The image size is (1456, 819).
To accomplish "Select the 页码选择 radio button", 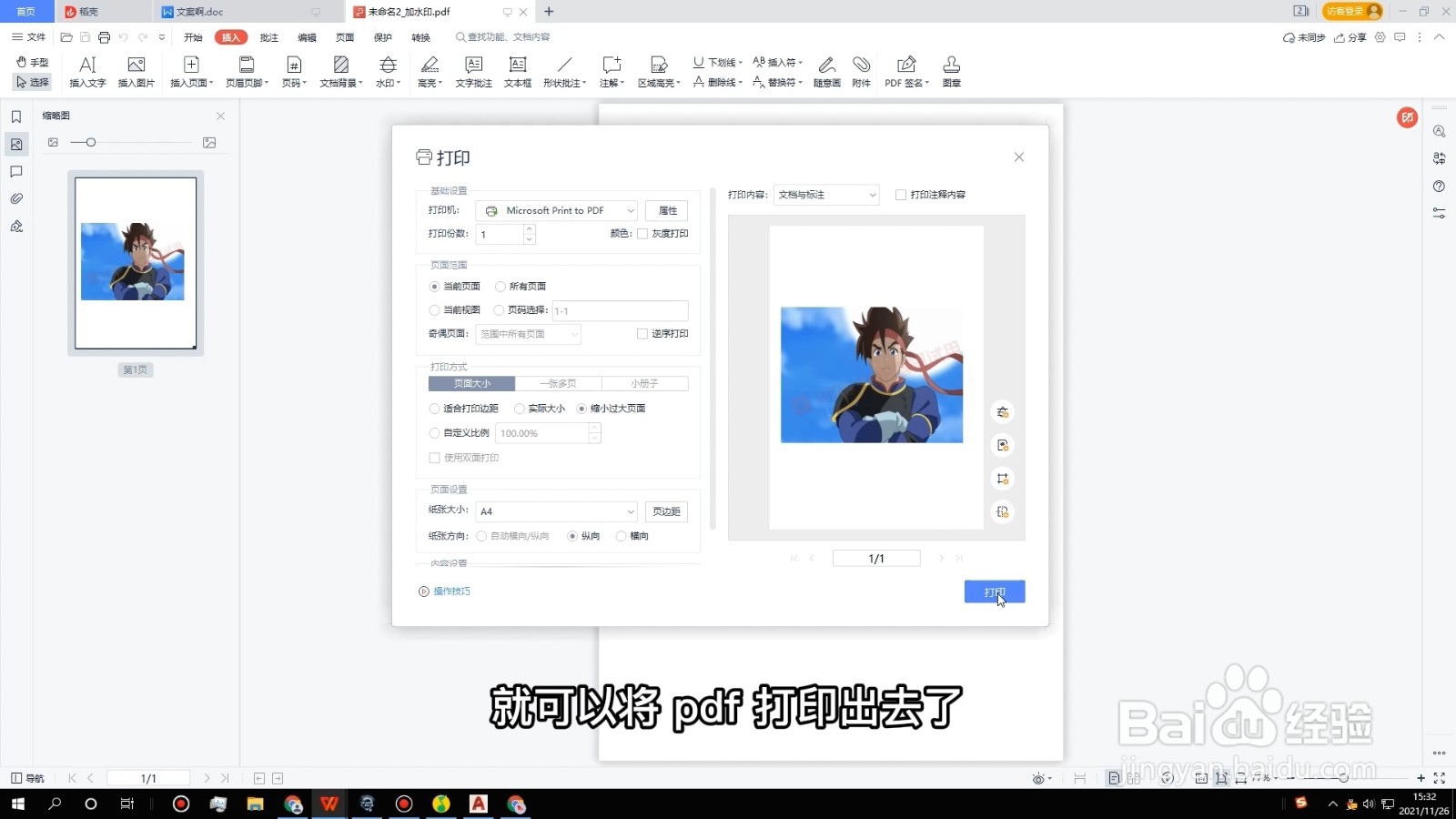I will (499, 310).
